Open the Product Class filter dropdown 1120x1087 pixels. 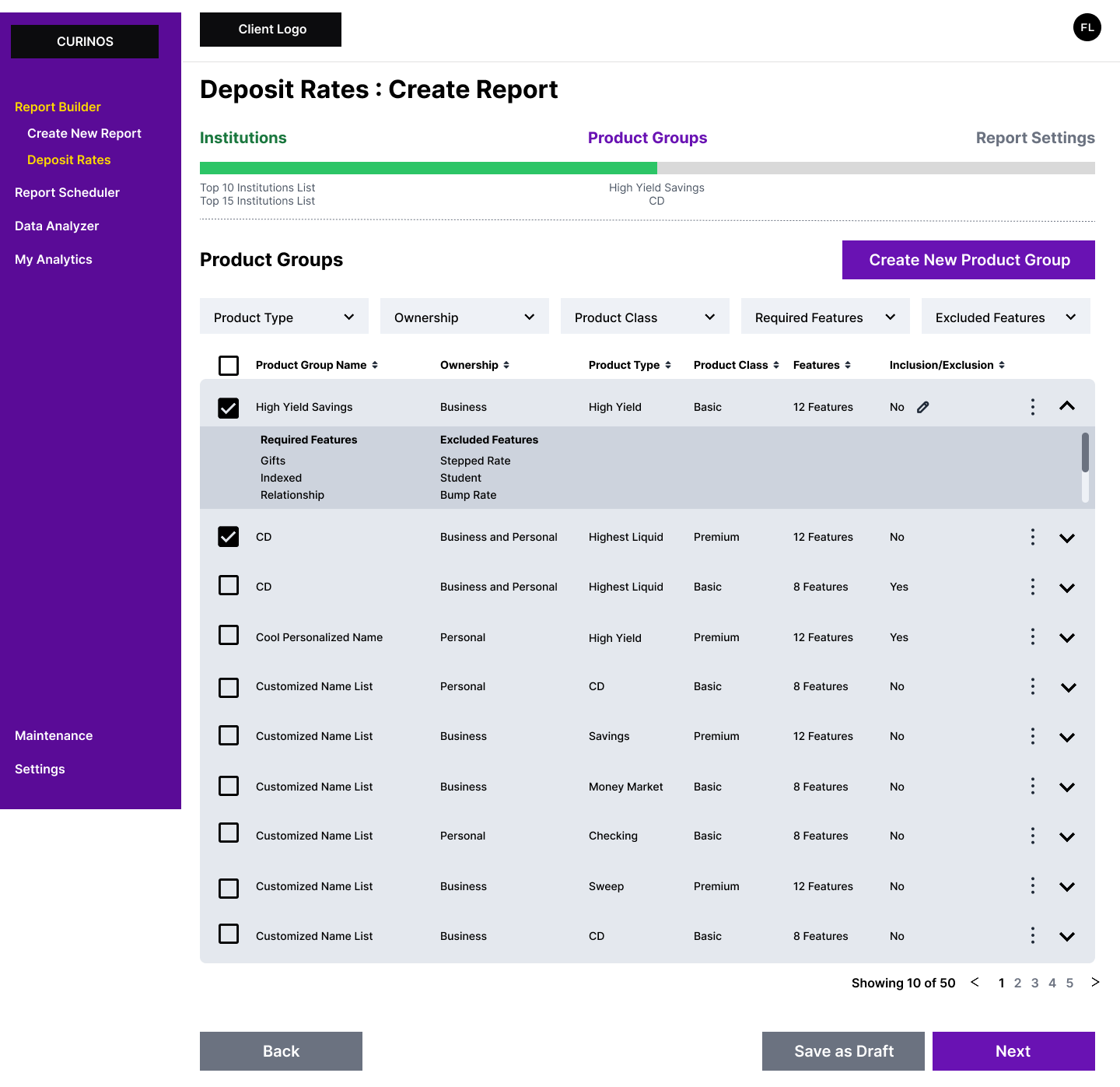pyautogui.click(x=645, y=317)
